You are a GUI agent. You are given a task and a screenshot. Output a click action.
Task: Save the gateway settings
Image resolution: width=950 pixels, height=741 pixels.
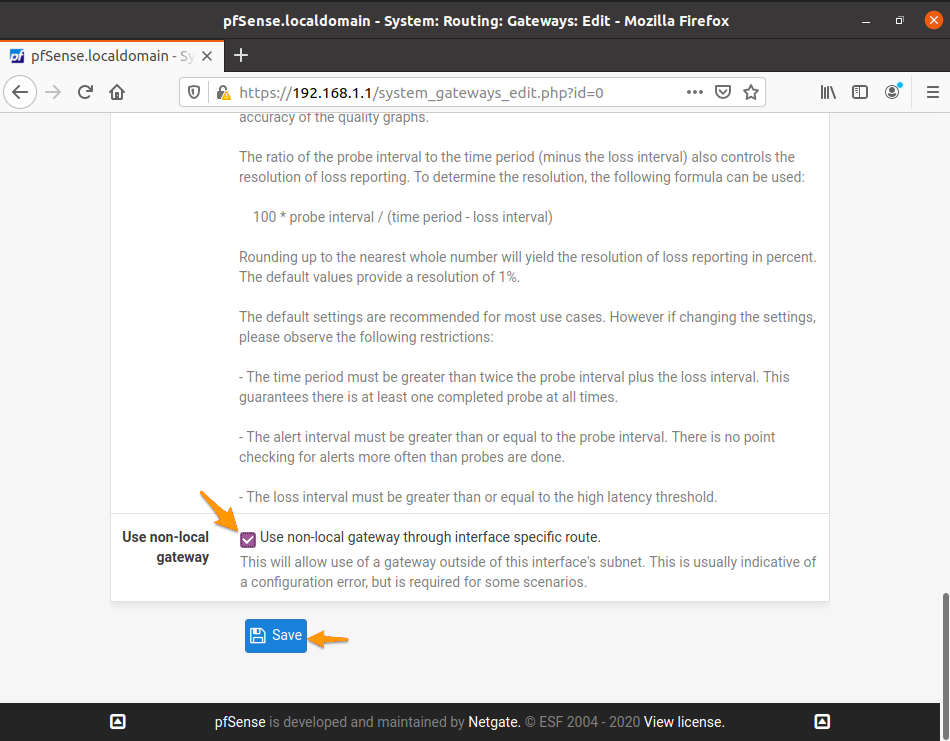pos(276,636)
